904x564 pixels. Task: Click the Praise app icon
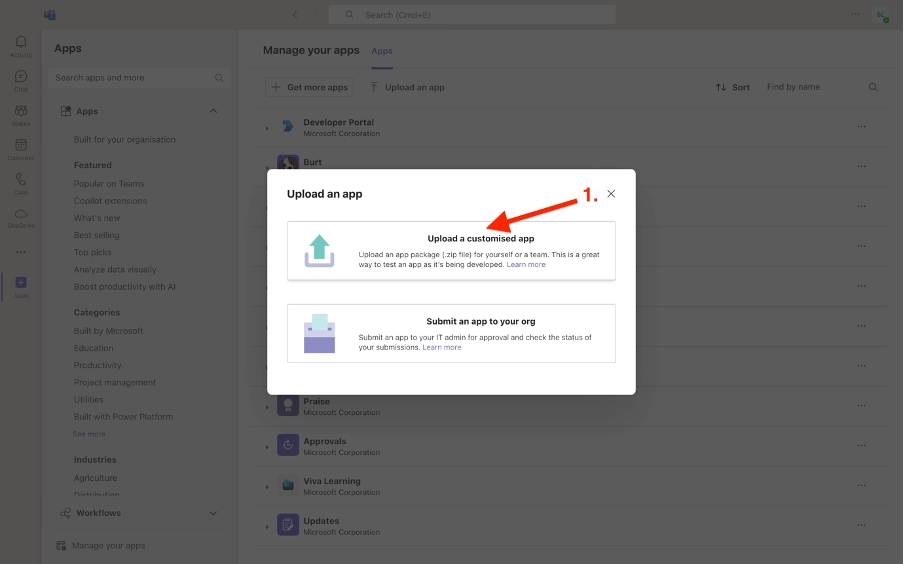pyautogui.click(x=288, y=405)
